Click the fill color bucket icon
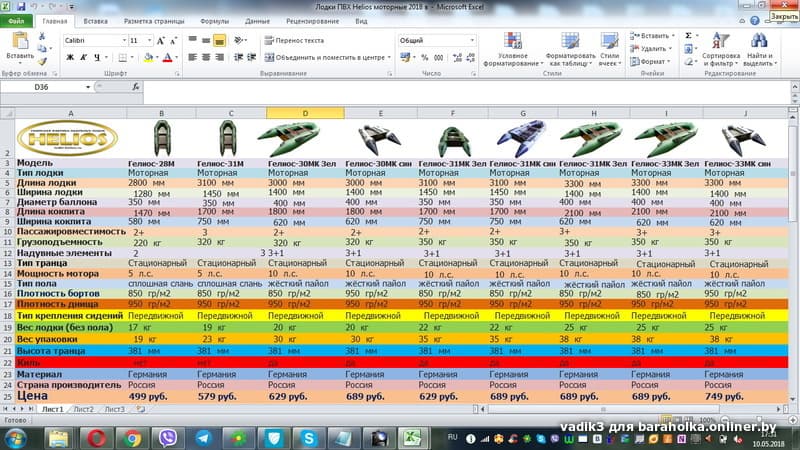800x450 pixels. (148, 58)
